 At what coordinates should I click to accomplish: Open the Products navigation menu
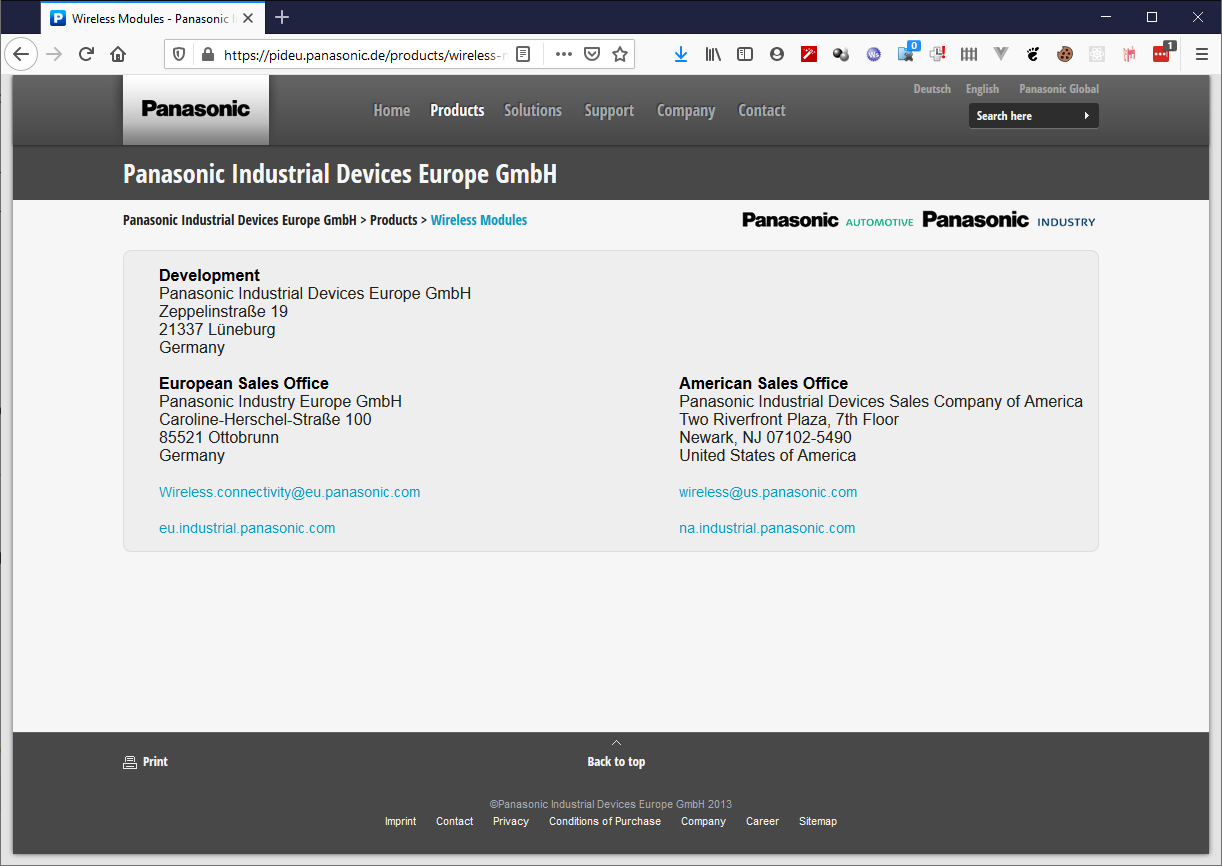click(x=457, y=110)
